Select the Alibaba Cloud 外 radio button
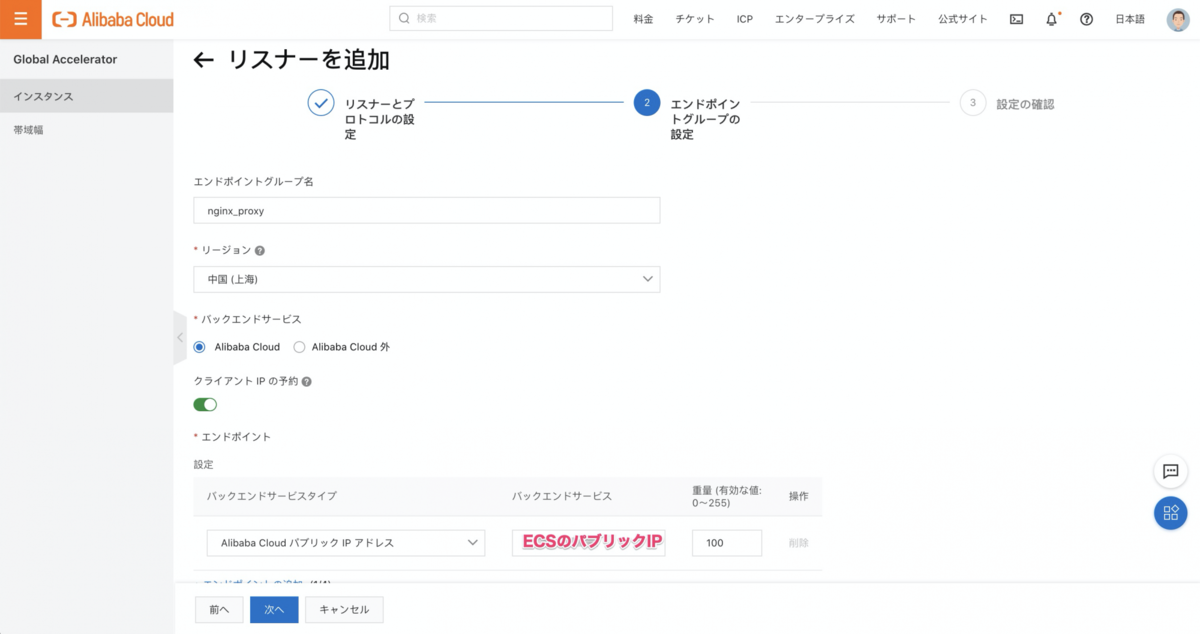 [299, 347]
